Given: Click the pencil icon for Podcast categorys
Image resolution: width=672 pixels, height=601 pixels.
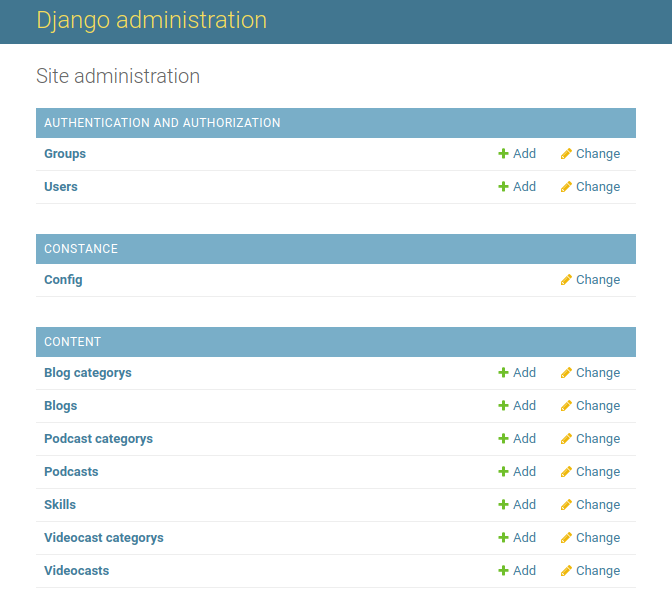Looking at the screenshot, I should coord(566,439).
